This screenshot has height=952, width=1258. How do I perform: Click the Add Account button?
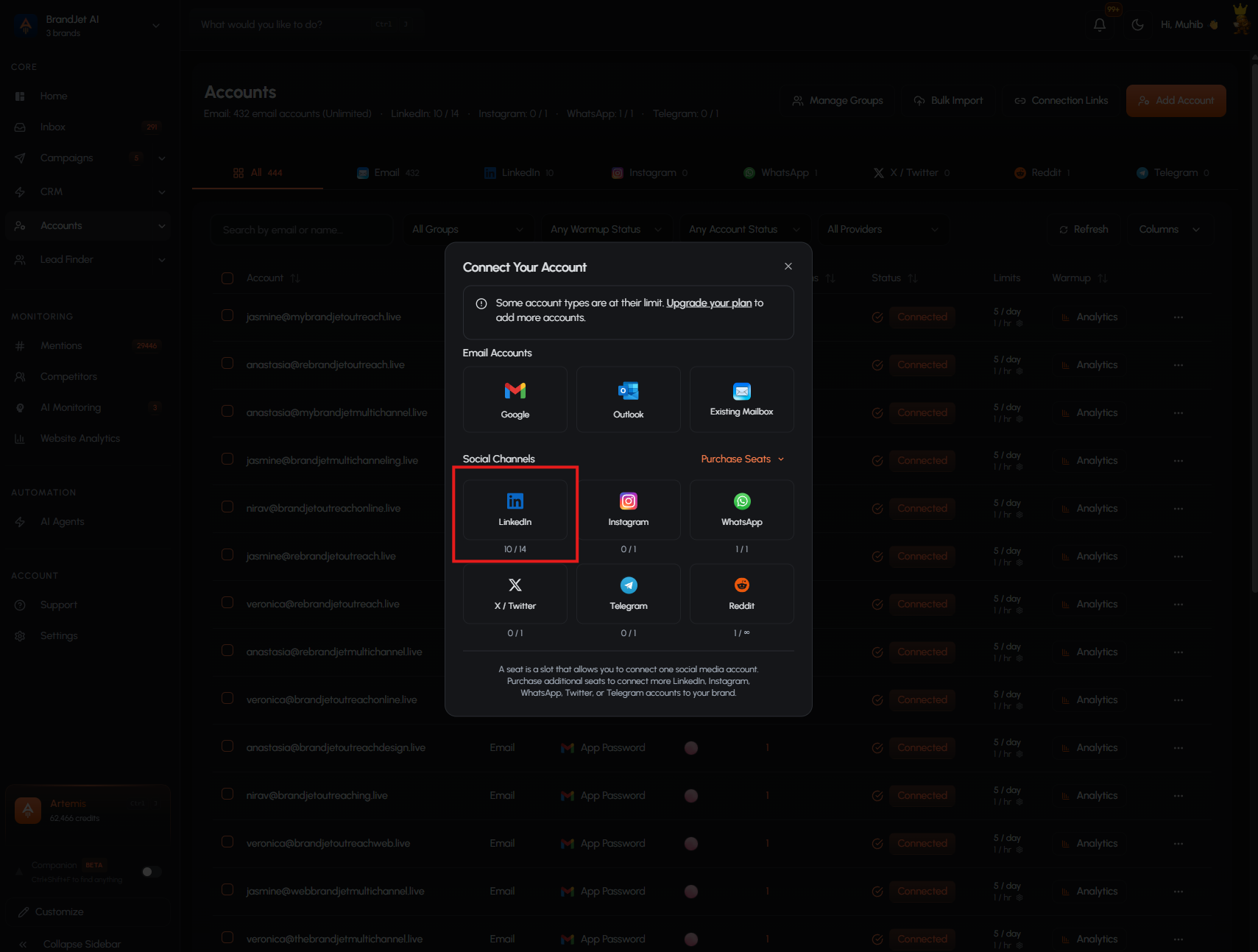point(1176,100)
